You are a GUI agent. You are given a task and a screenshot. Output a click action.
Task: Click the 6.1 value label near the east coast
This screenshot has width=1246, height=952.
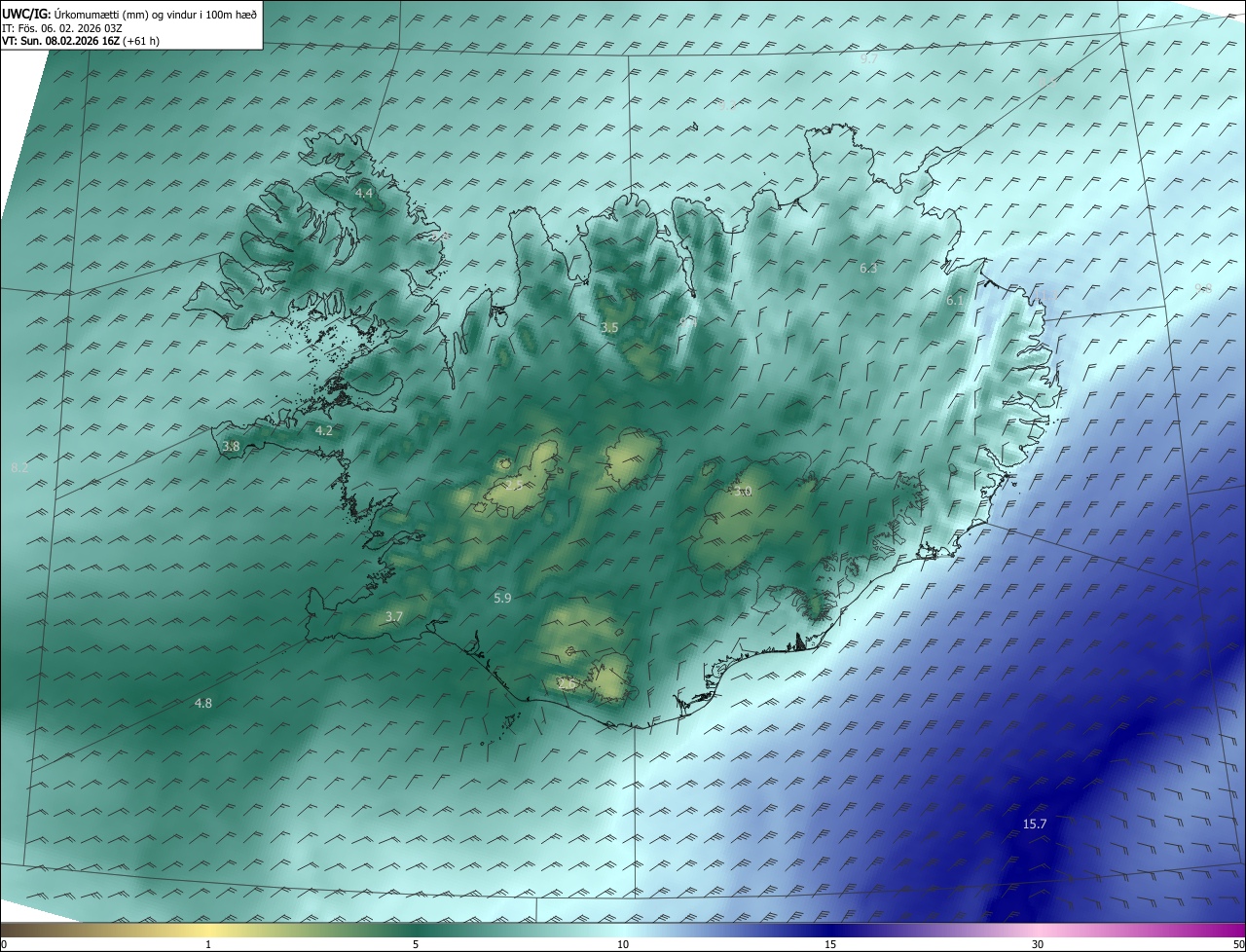tap(955, 301)
